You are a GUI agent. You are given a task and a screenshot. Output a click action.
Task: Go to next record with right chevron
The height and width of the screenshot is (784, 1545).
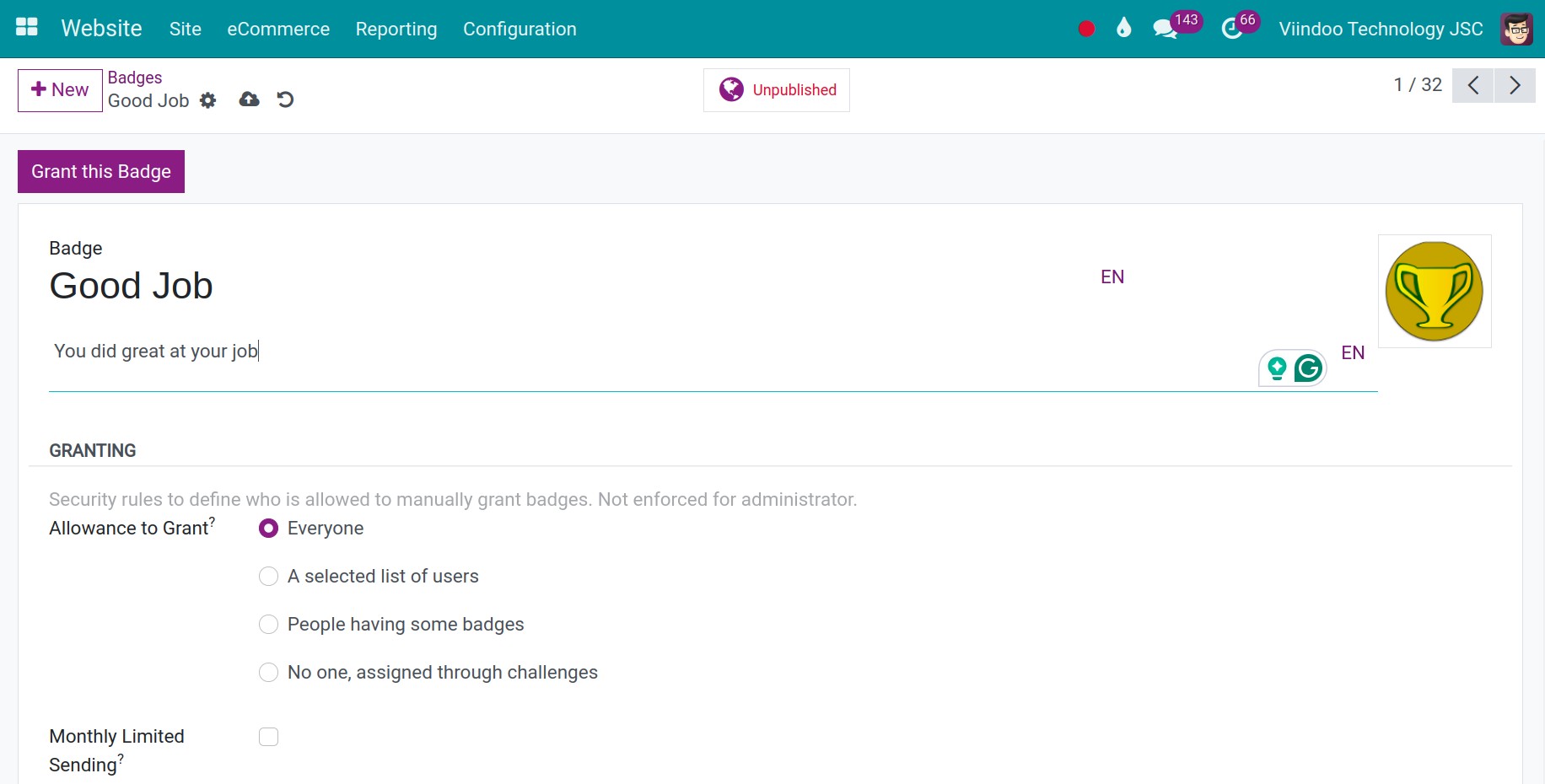pyautogui.click(x=1515, y=85)
